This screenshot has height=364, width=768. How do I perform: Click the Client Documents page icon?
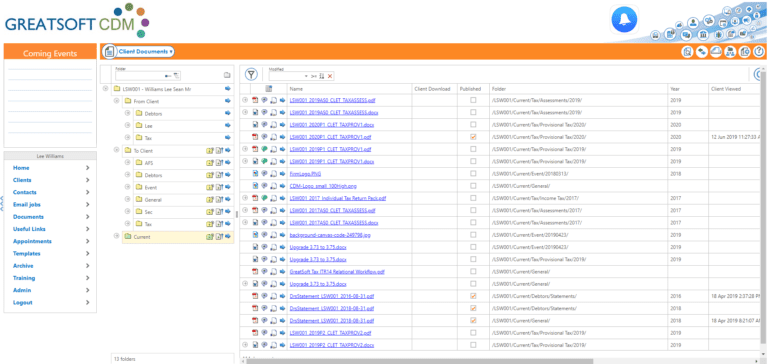click(109, 51)
